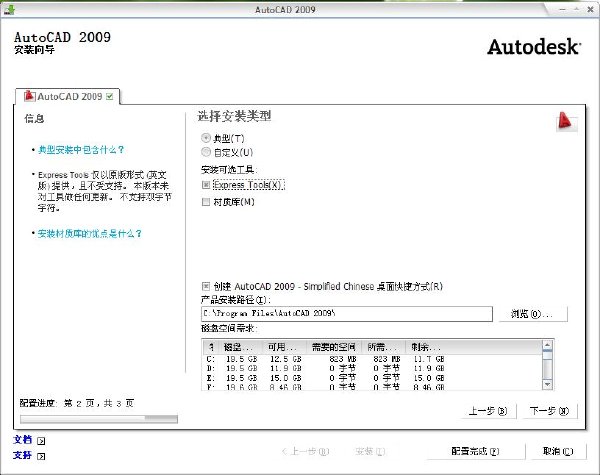Screen dimensions: 600x475
Task: Click the 所需... column header
Action: [383, 347]
